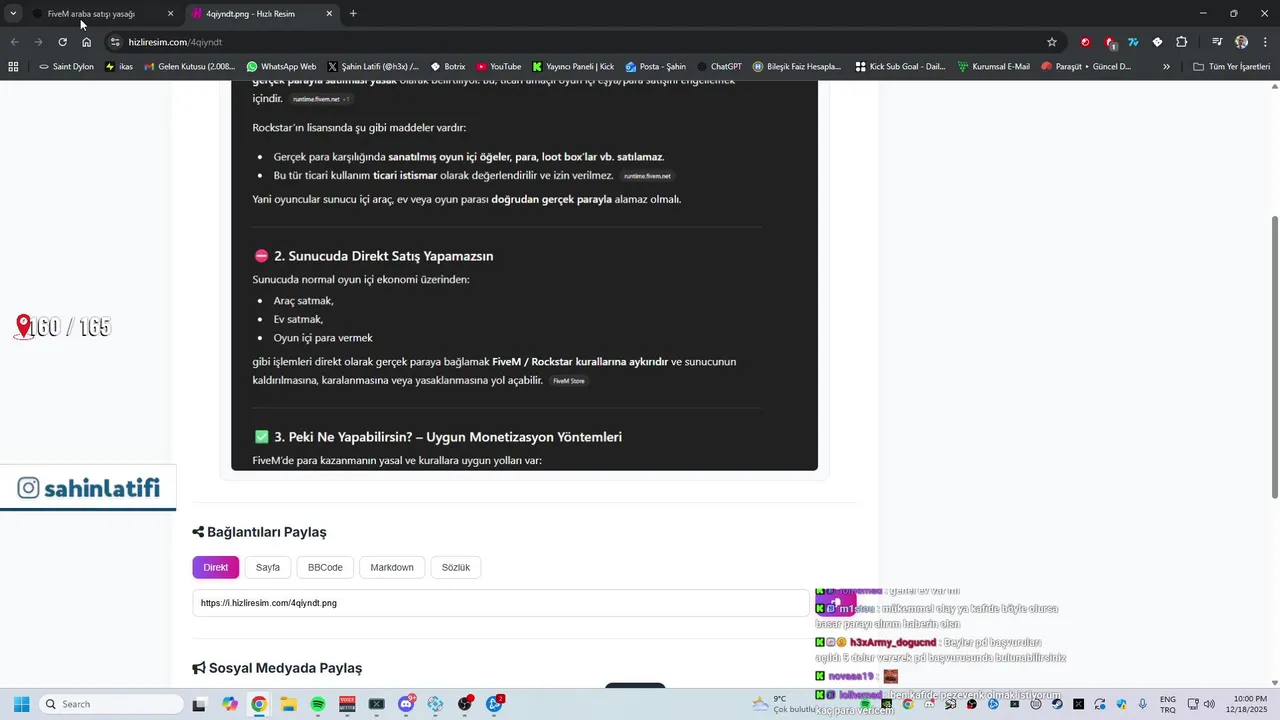Click the page vertical scrollbar thumb
The image size is (1280, 720).
pyautogui.click(x=1274, y=356)
